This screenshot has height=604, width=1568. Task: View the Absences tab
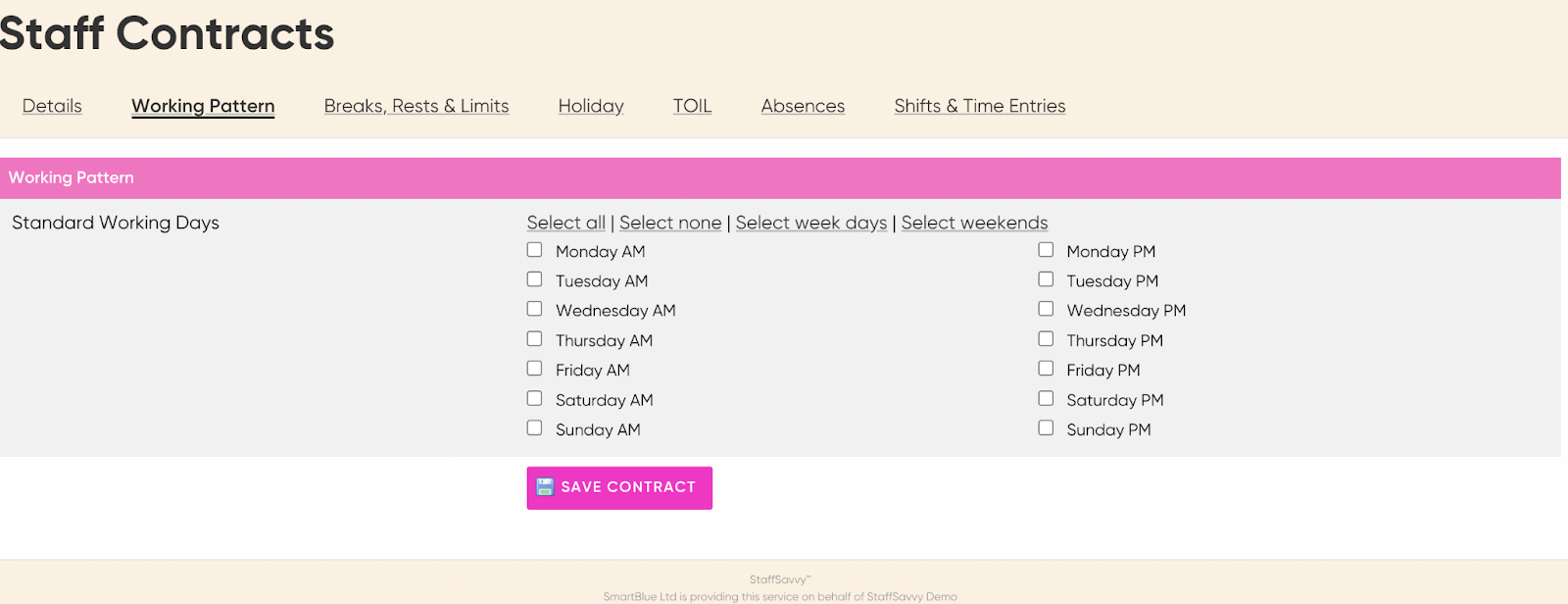pyautogui.click(x=803, y=106)
